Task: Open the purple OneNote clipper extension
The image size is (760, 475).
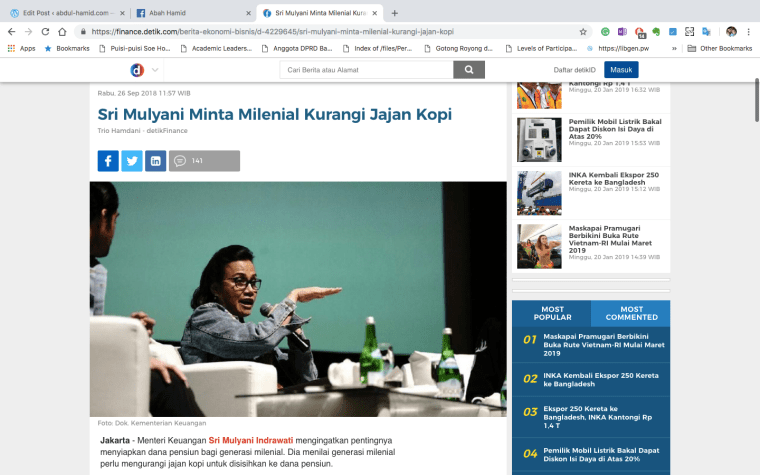Action: point(622,32)
